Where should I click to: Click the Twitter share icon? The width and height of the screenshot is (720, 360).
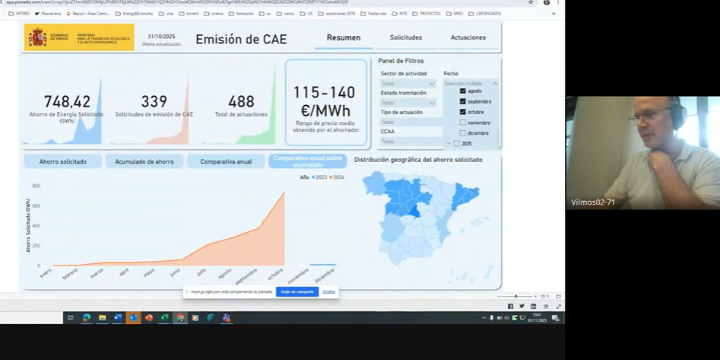[522, 306]
